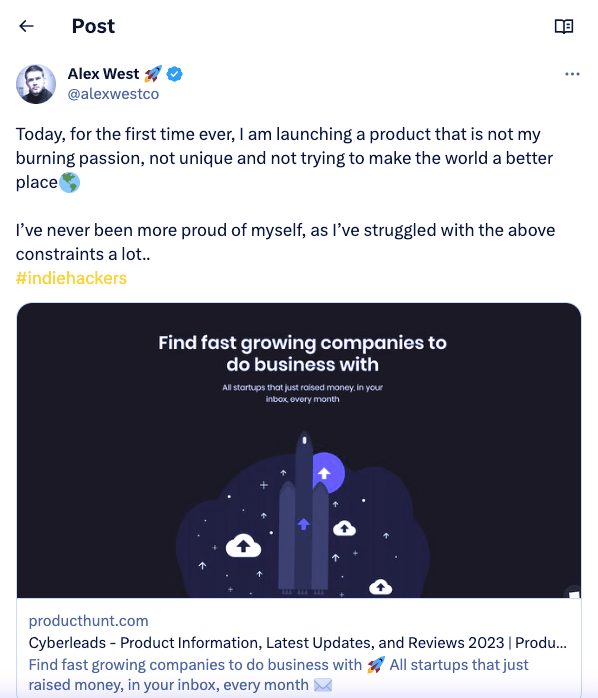Screen dimensions: 598x698
Task: Click the Post header title
Action: [x=93, y=26]
